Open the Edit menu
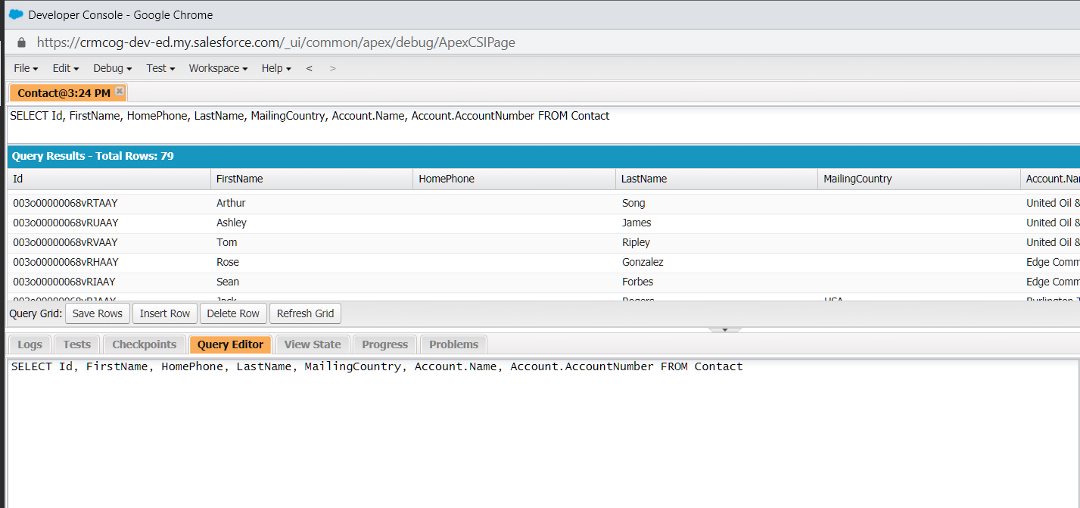 click(65, 68)
